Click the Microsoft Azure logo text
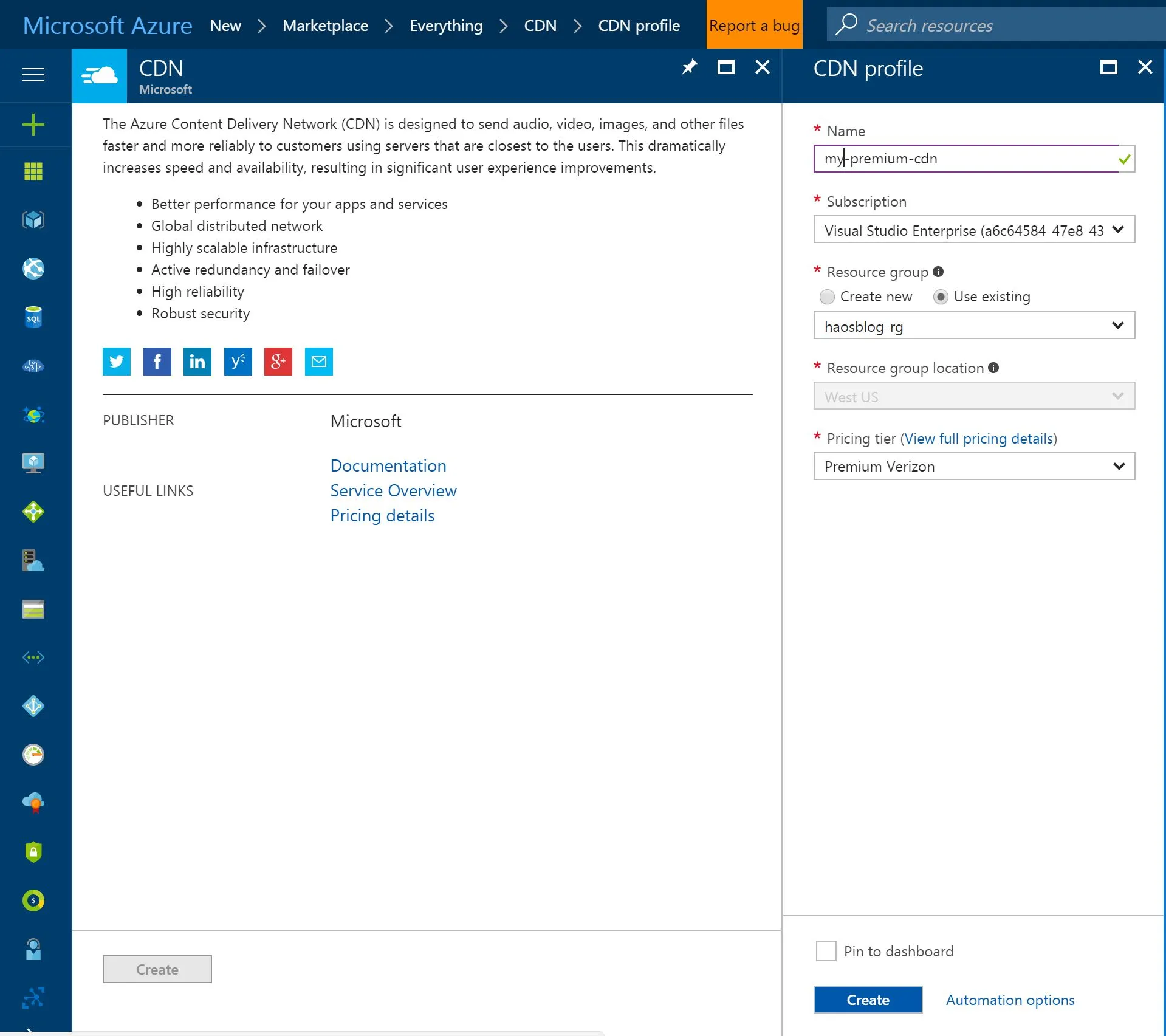This screenshot has width=1166, height=1036. click(108, 26)
